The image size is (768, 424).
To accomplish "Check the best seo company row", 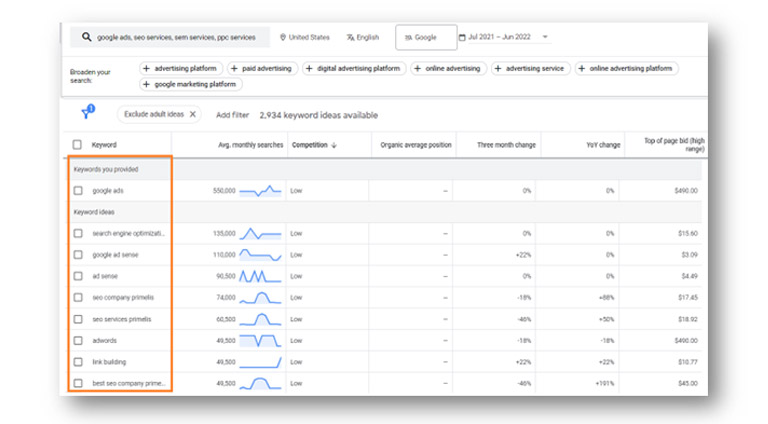I will 78,383.
